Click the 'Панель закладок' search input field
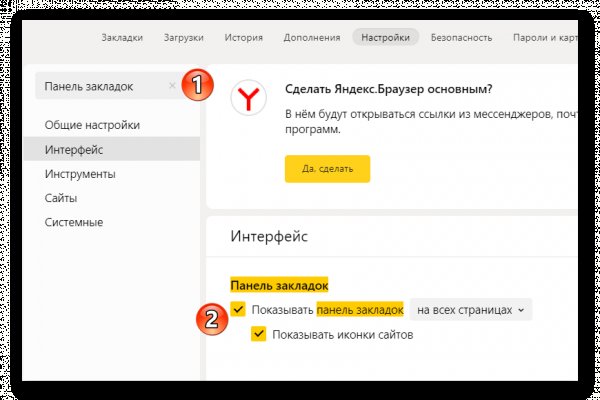This screenshot has width=600, height=400. tap(100, 87)
